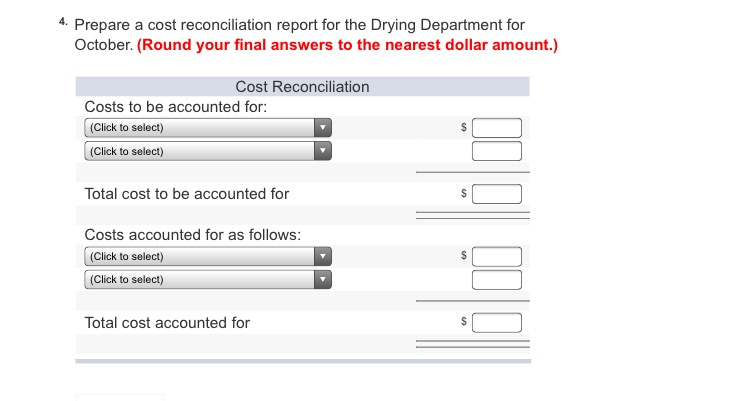
Task: Click the Total cost accounted for amount box
Action: pyautogui.click(x=497, y=323)
